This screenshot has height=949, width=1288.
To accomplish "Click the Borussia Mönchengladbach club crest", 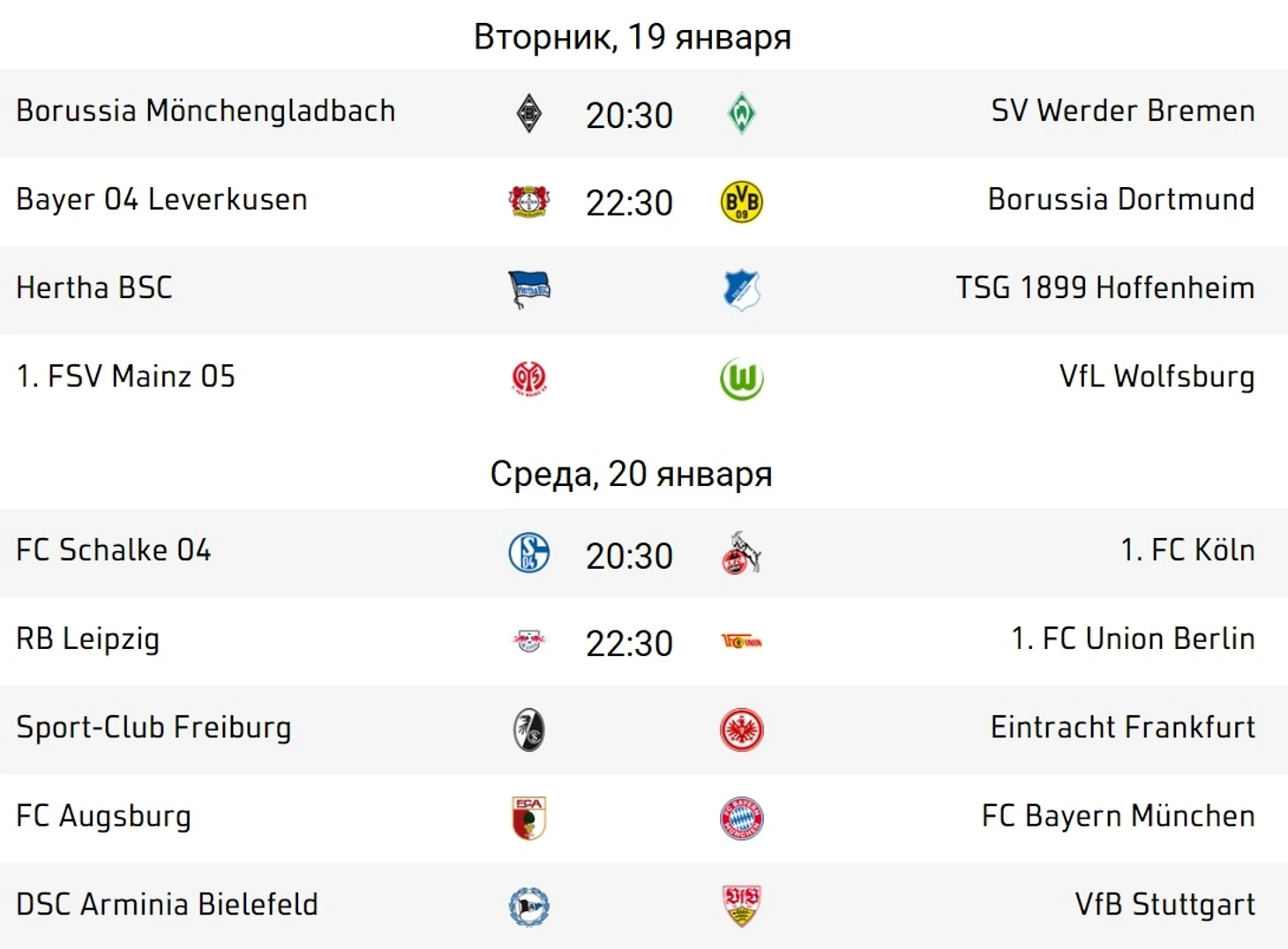I will click(529, 114).
